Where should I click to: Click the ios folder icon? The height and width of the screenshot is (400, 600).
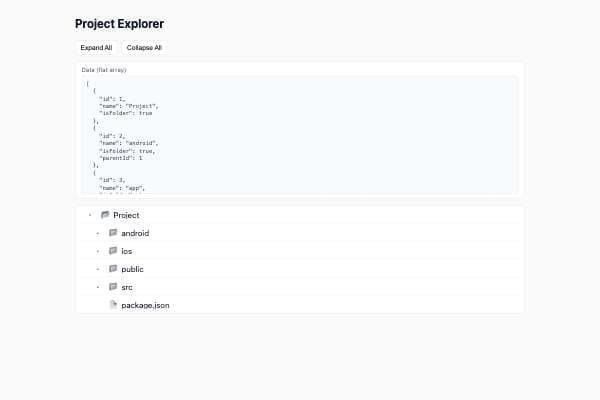(x=113, y=251)
